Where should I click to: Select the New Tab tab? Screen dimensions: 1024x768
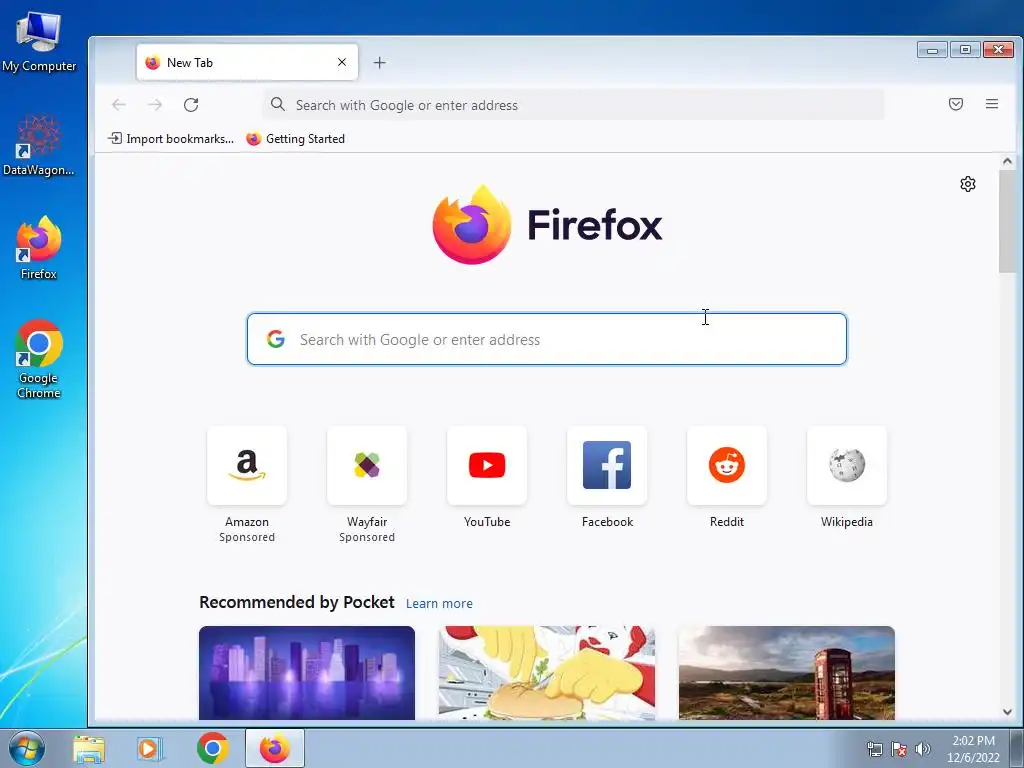coord(247,63)
